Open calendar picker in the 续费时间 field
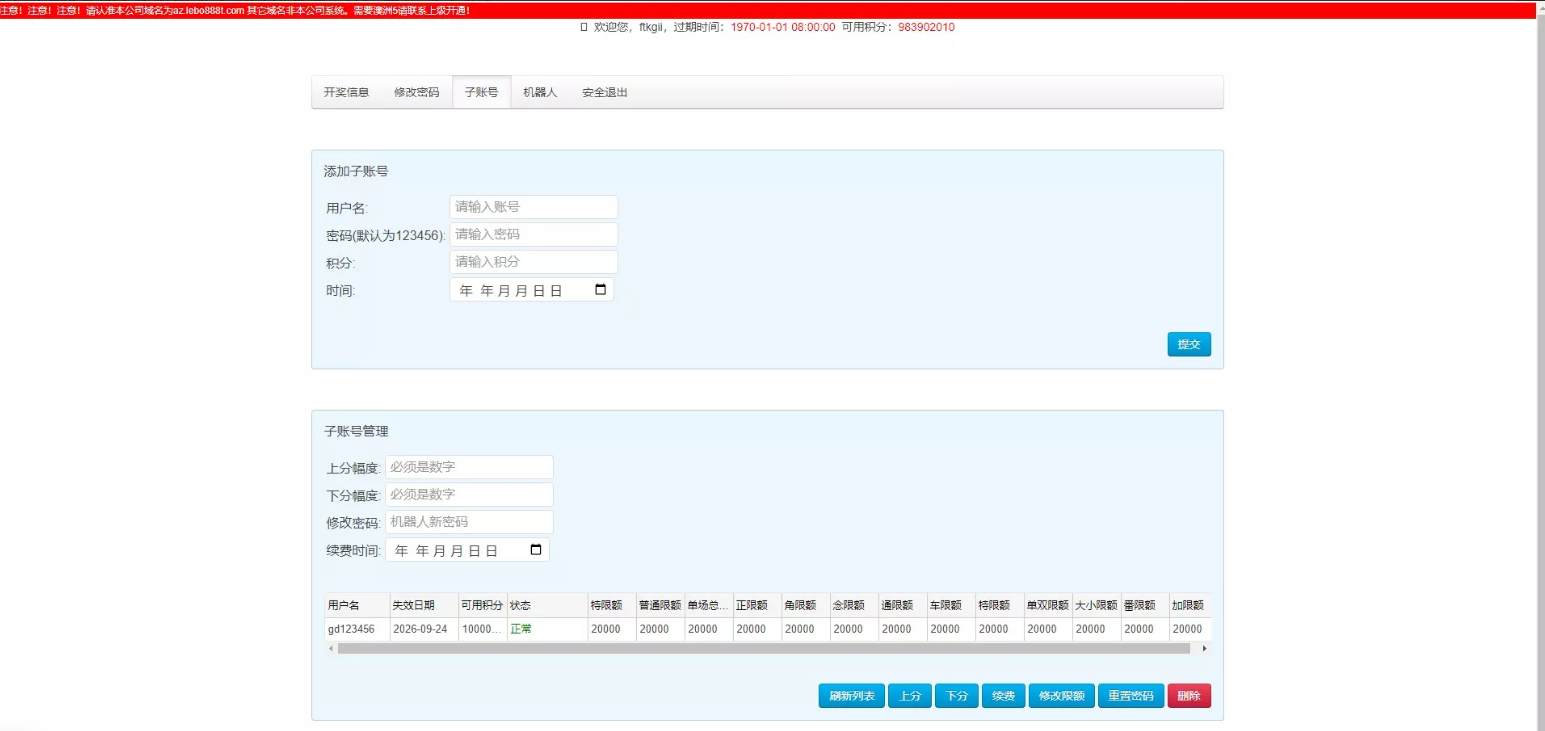1545x731 pixels. tap(536, 550)
